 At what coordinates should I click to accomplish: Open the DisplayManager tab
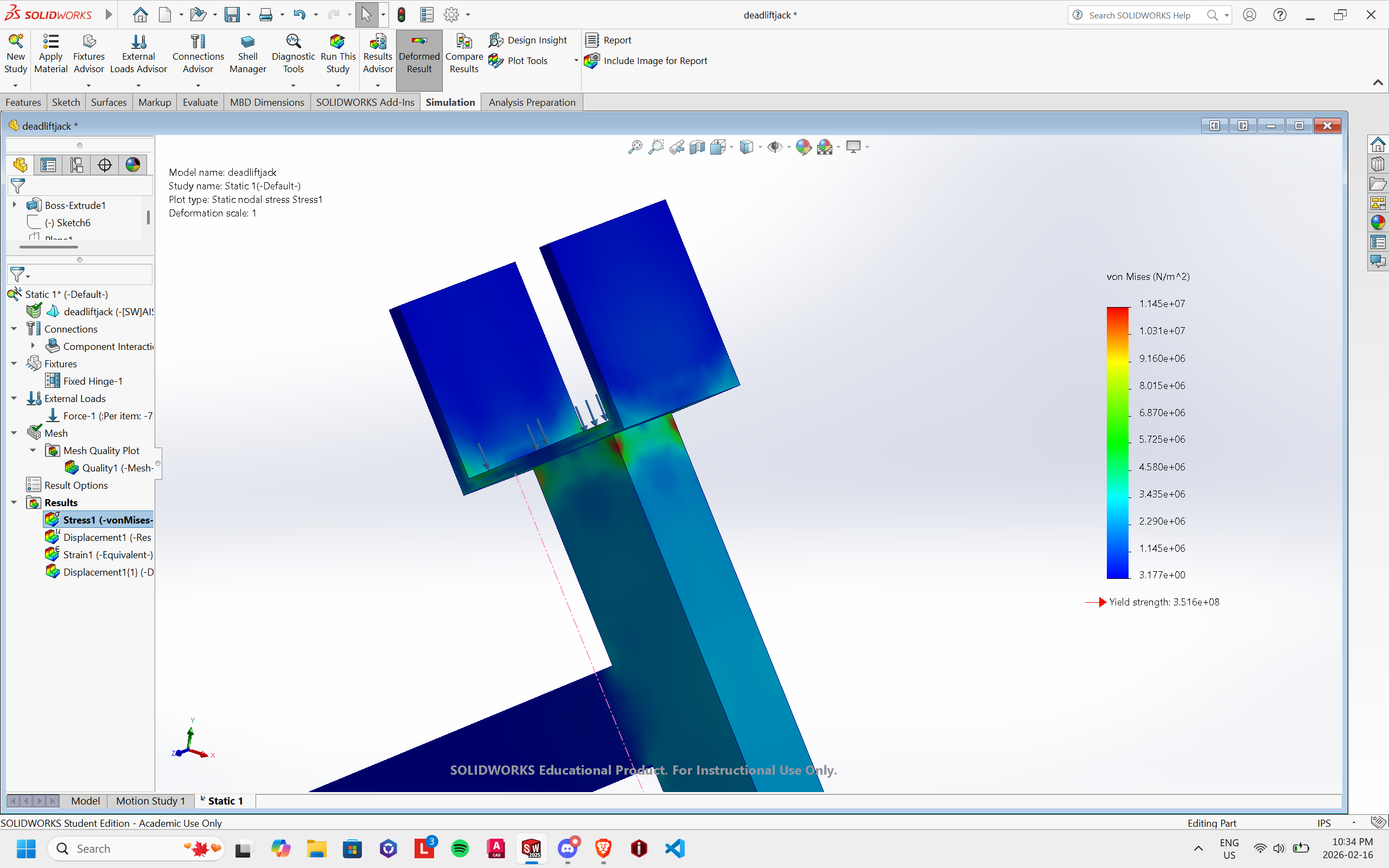click(133, 165)
